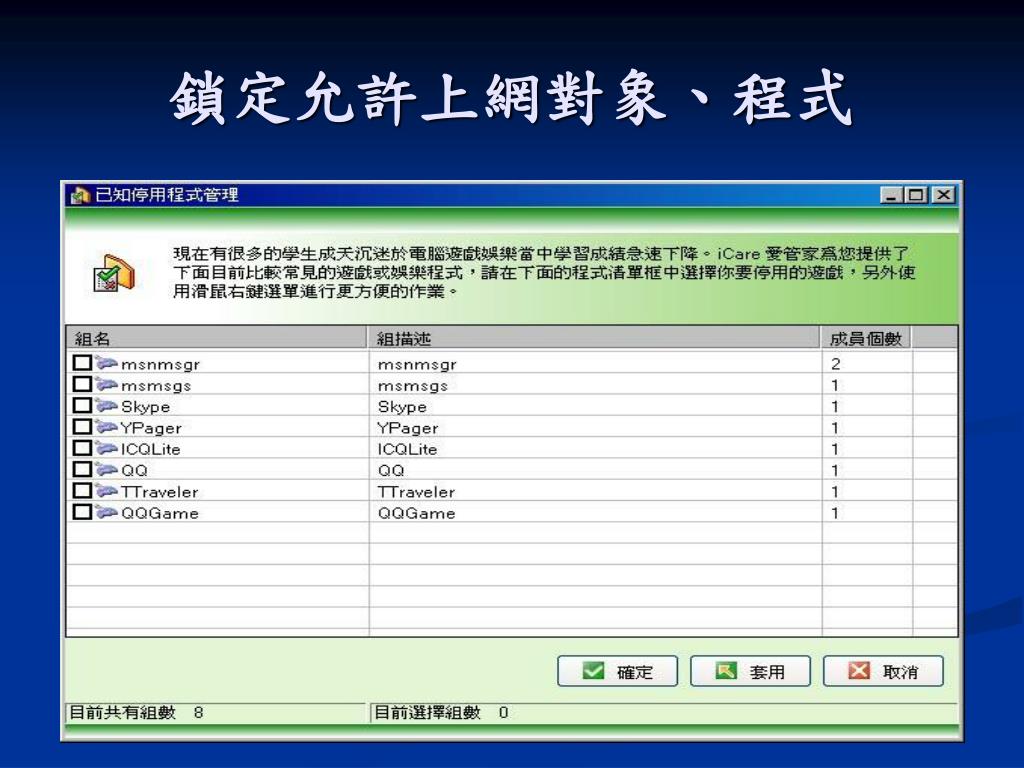This screenshot has width=1024, height=768.
Task: Click the TTraveler description cell
Action: (x=595, y=490)
